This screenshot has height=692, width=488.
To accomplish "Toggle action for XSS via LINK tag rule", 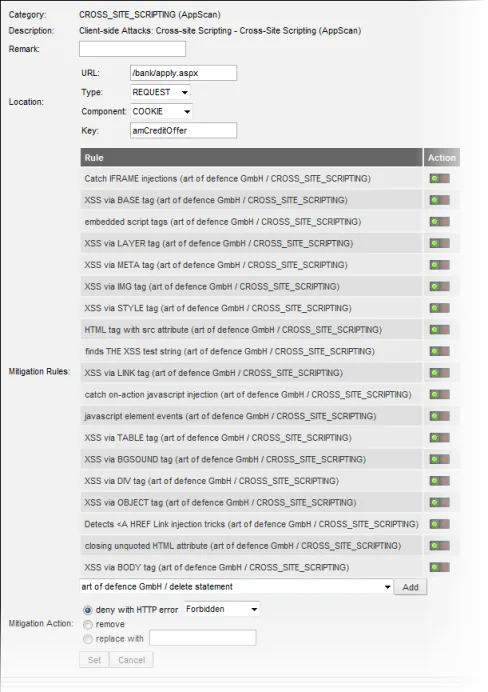I will pos(440,373).
